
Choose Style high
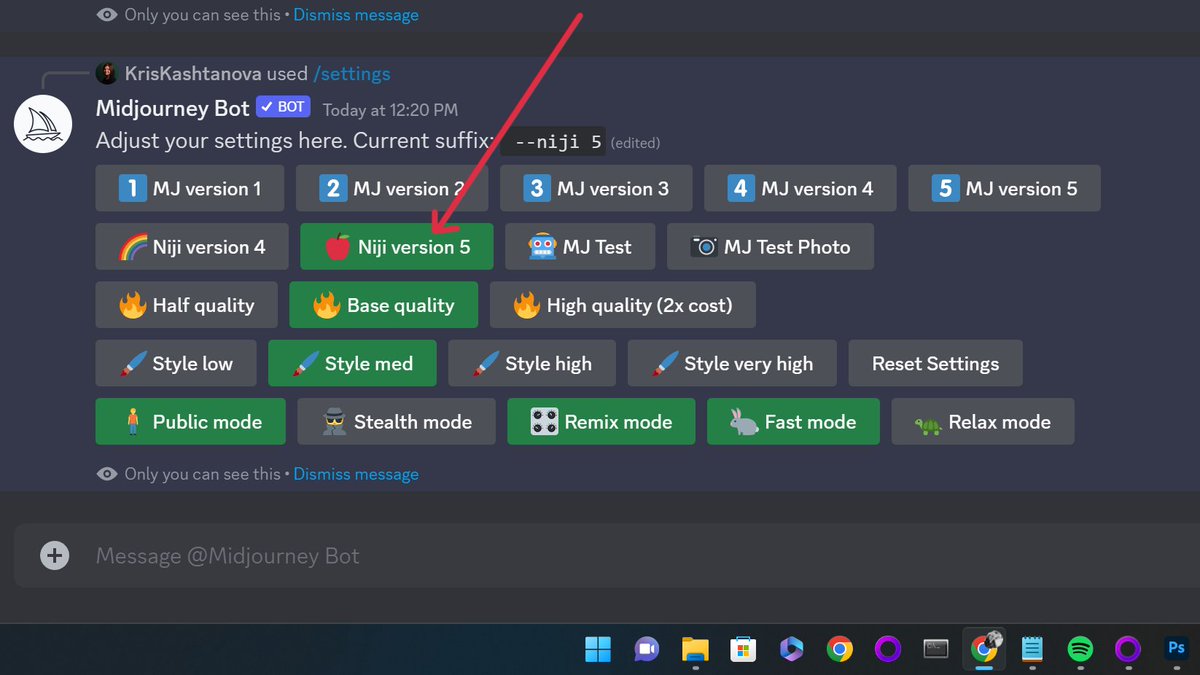click(x=532, y=363)
